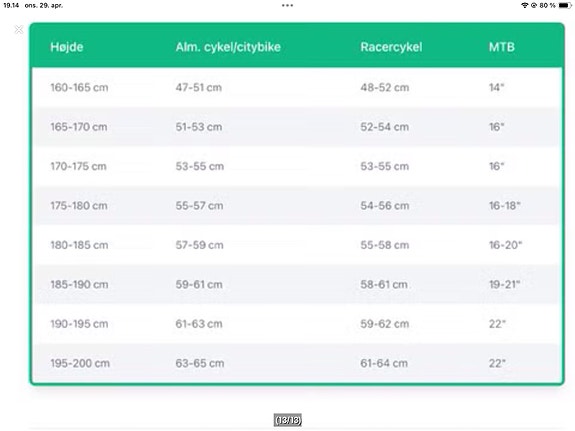Image resolution: width=575 pixels, height=431 pixels.
Task: Select the 48-52 cm racercykel cell
Action: click(385, 88)
